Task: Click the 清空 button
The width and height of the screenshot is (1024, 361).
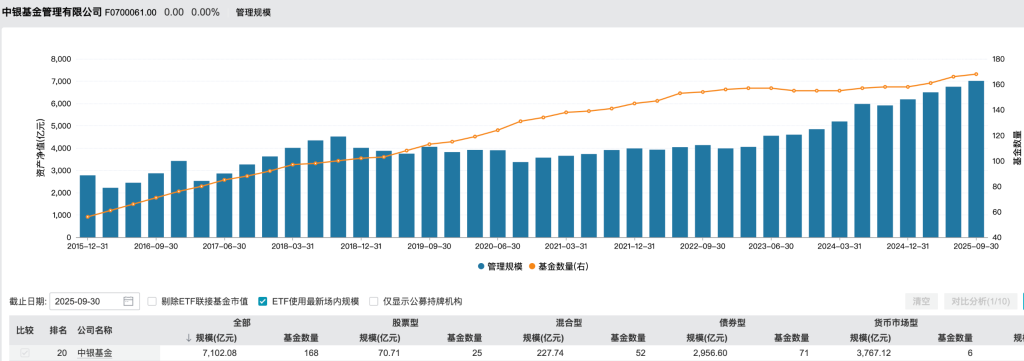Action: coord(921,302)
